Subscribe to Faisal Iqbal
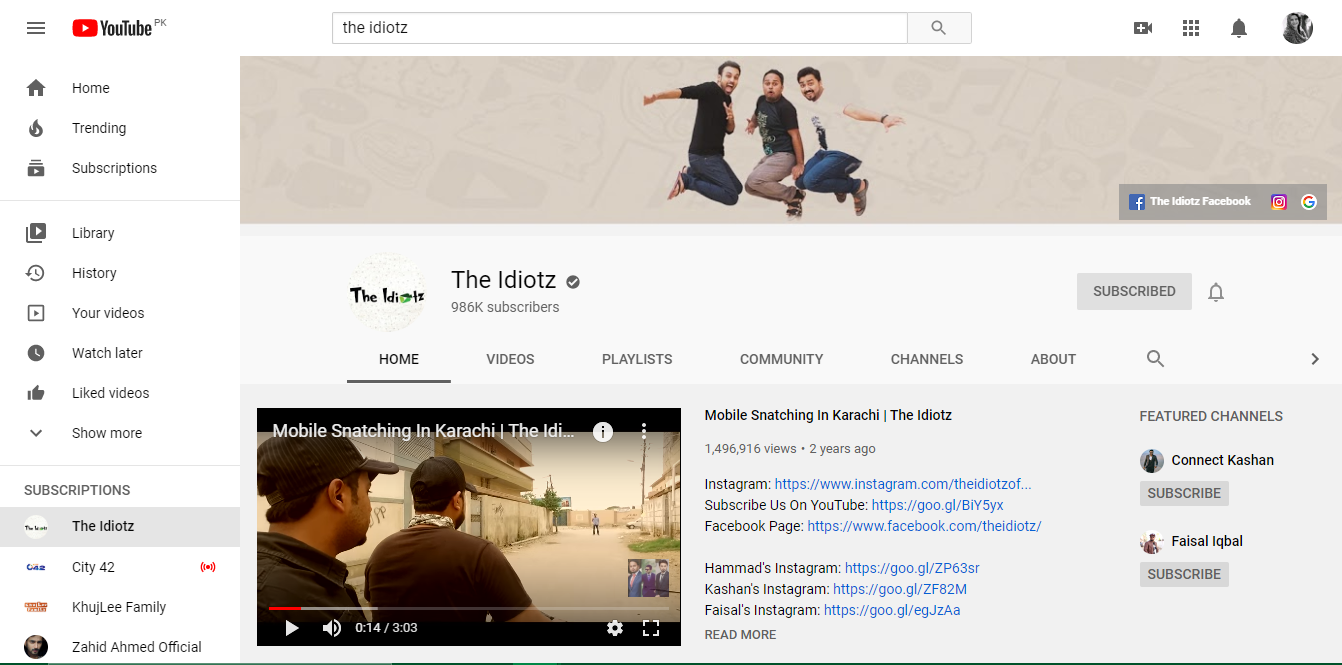This screenshot has width=1342, height=665. 1184,574
